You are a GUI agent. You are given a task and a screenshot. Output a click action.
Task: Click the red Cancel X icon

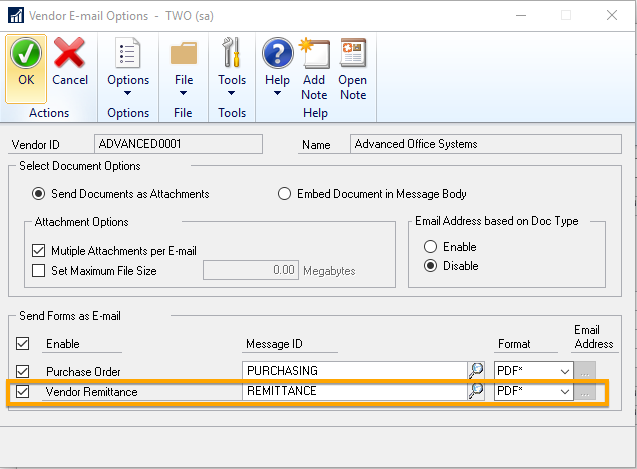tap(69, 53)
